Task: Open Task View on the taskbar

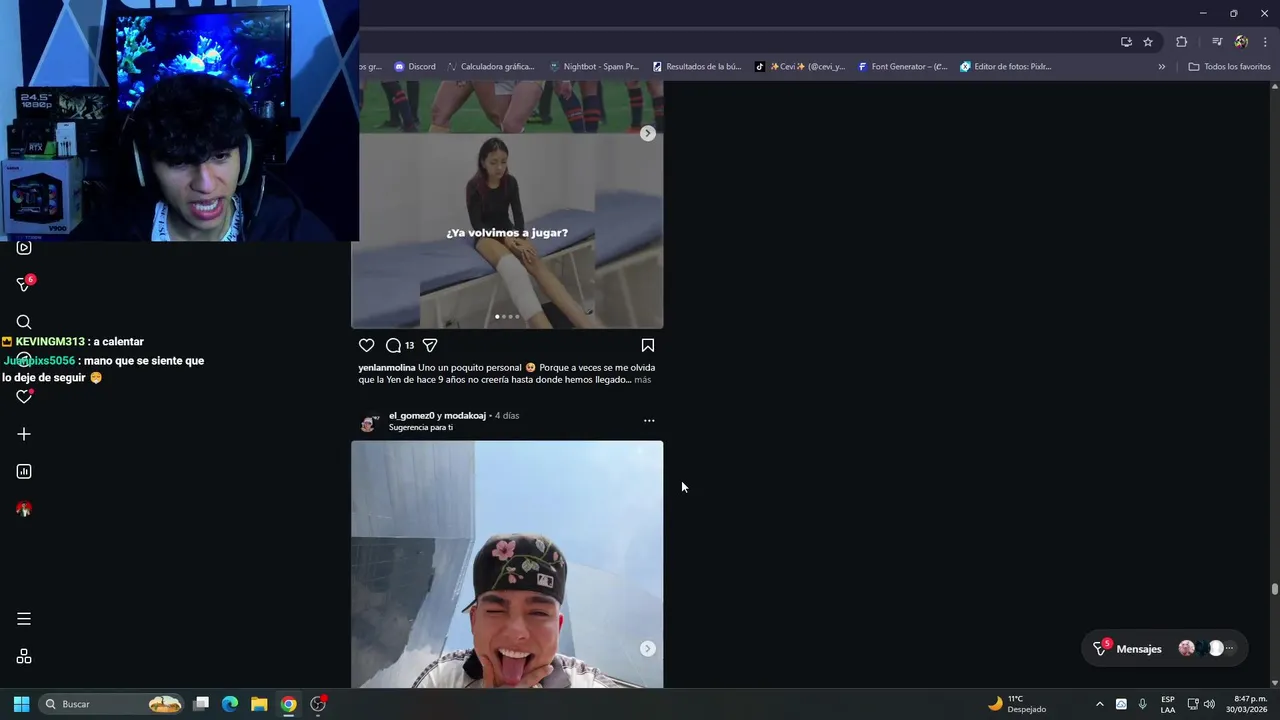Action: pyautogui.click(x=201, y=704)
